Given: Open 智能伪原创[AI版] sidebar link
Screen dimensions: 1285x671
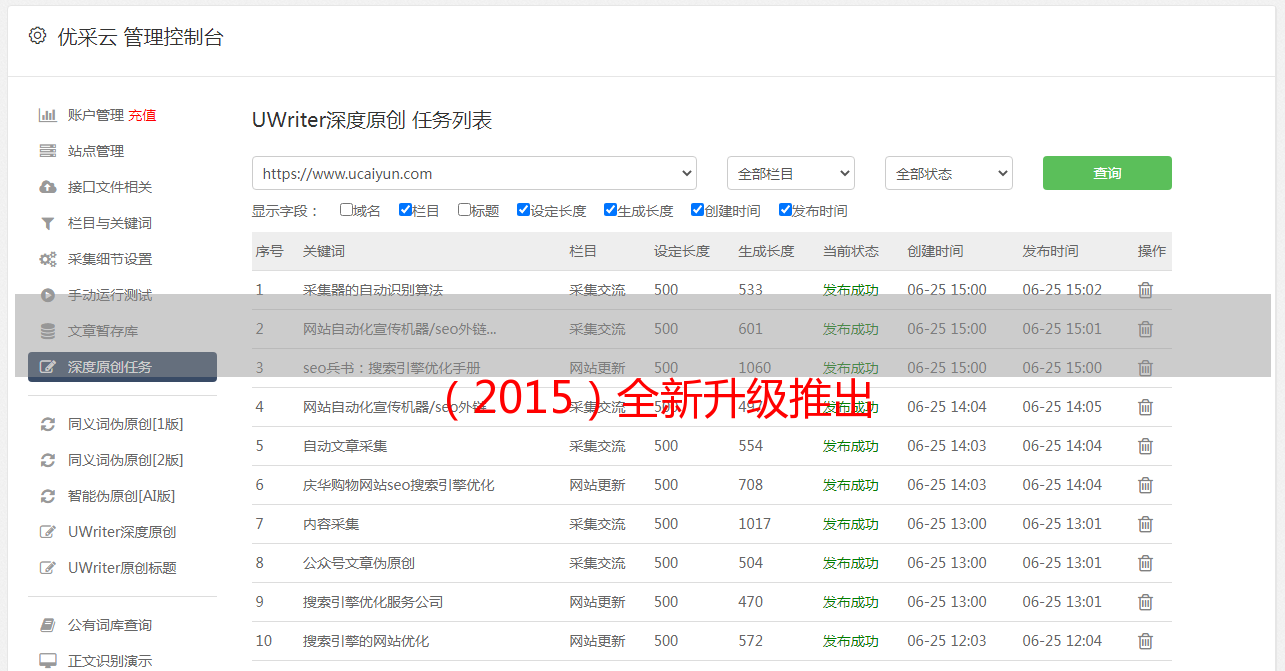Looking at the screenshot, I should pos(121,496).
